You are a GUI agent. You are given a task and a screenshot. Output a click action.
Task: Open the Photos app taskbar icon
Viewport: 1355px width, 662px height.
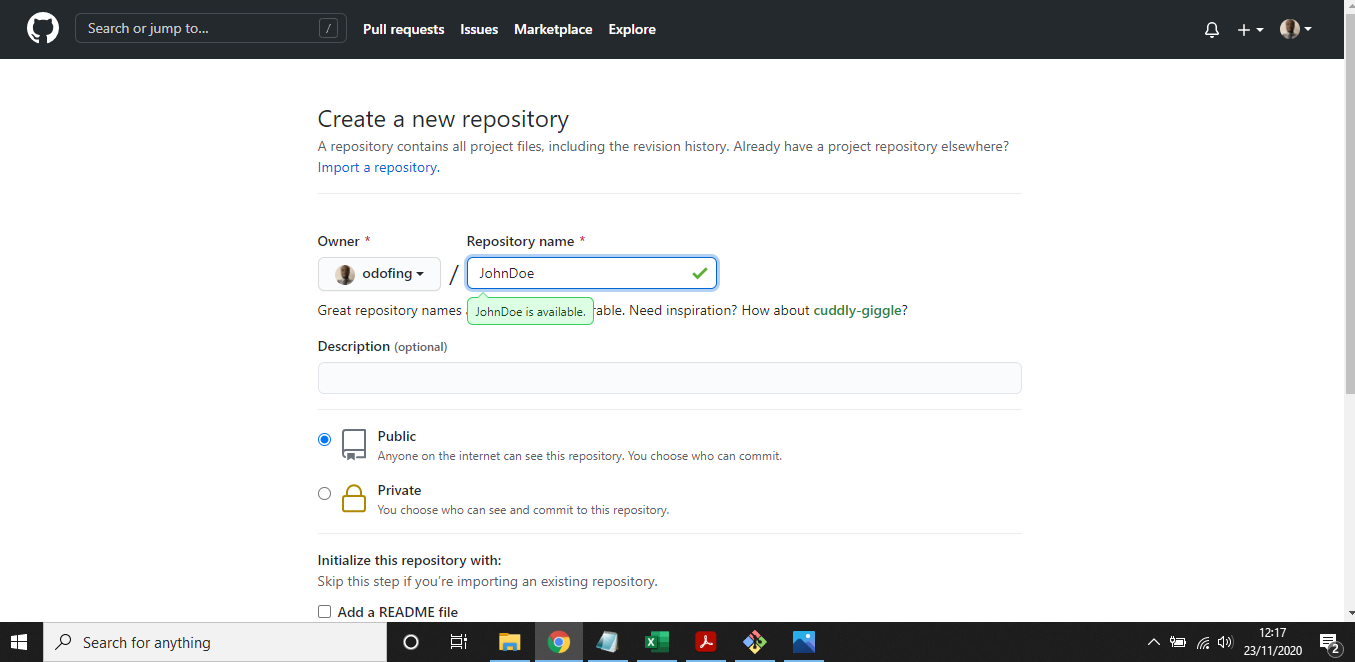[804, 642]
